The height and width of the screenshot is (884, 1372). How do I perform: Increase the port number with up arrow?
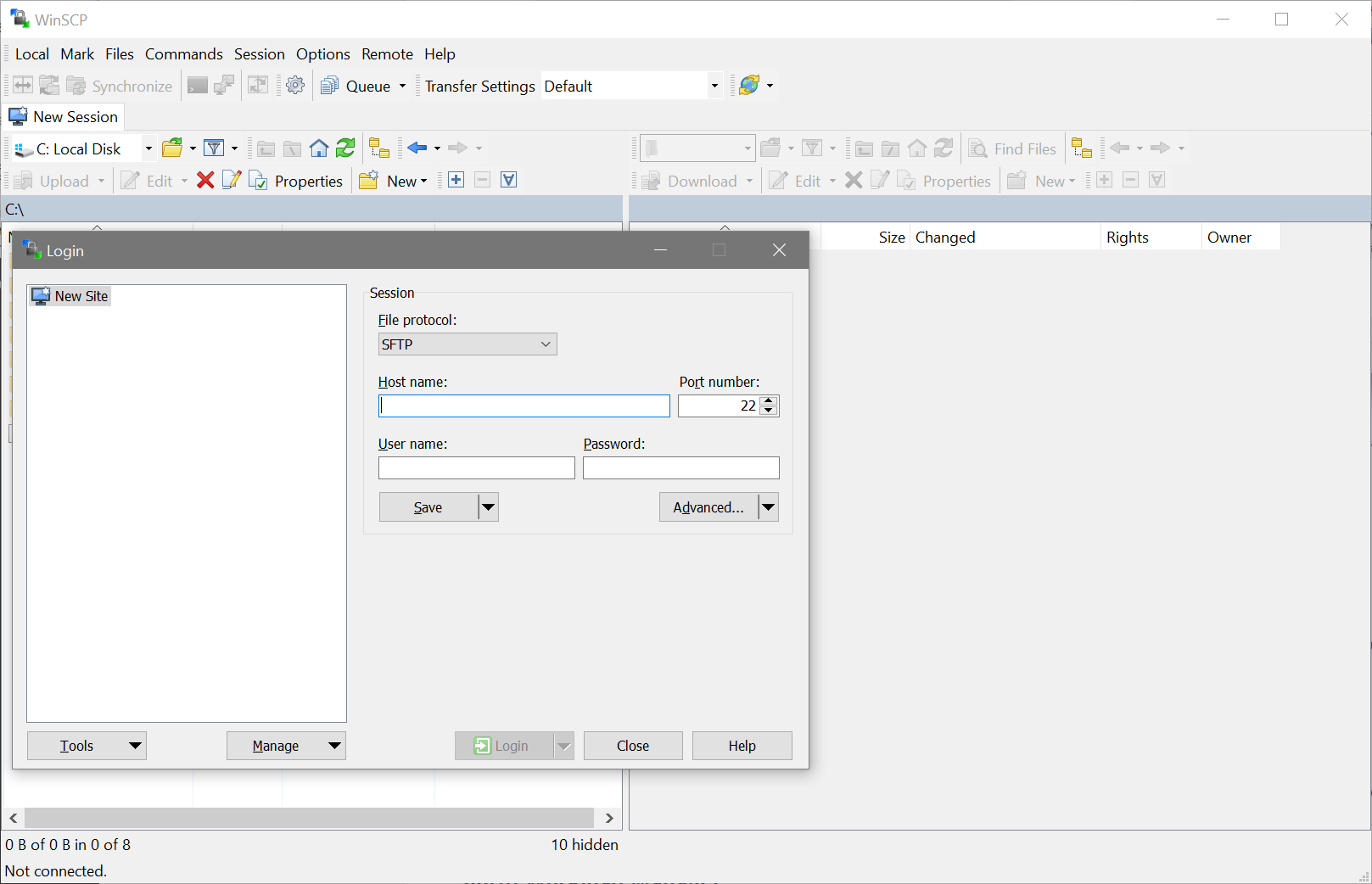click(769, 400)
